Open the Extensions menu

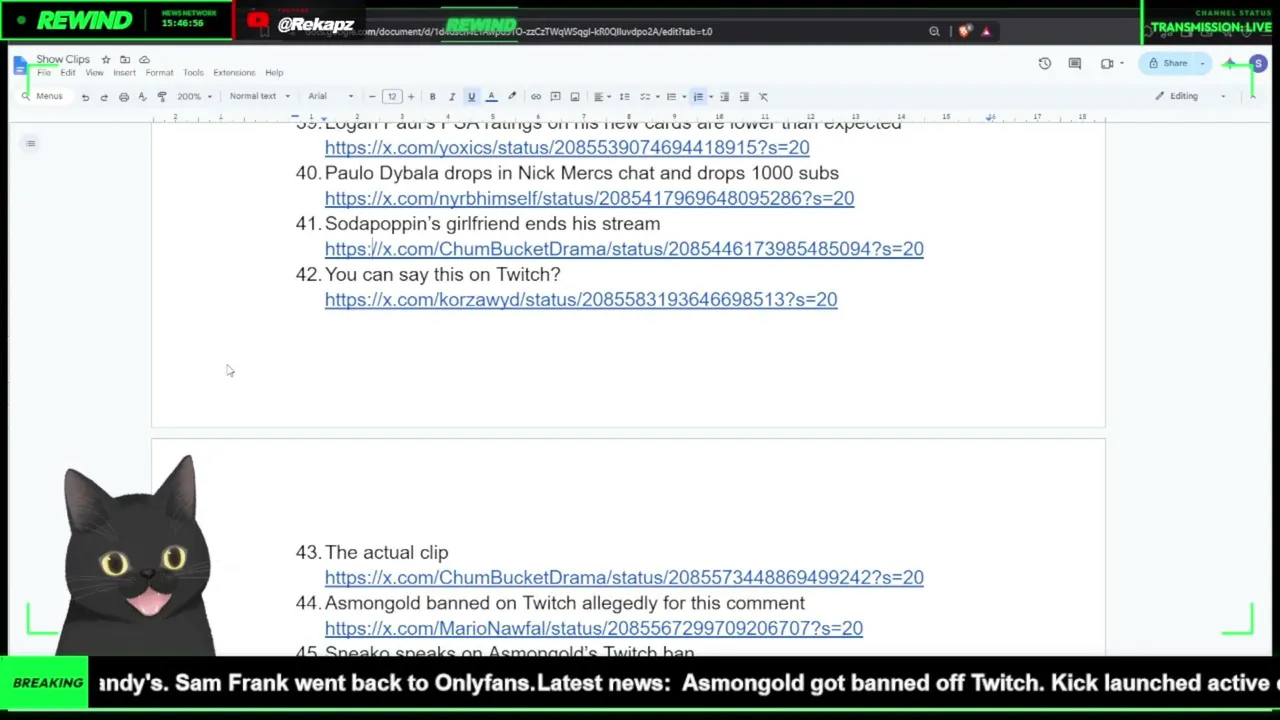234,73
